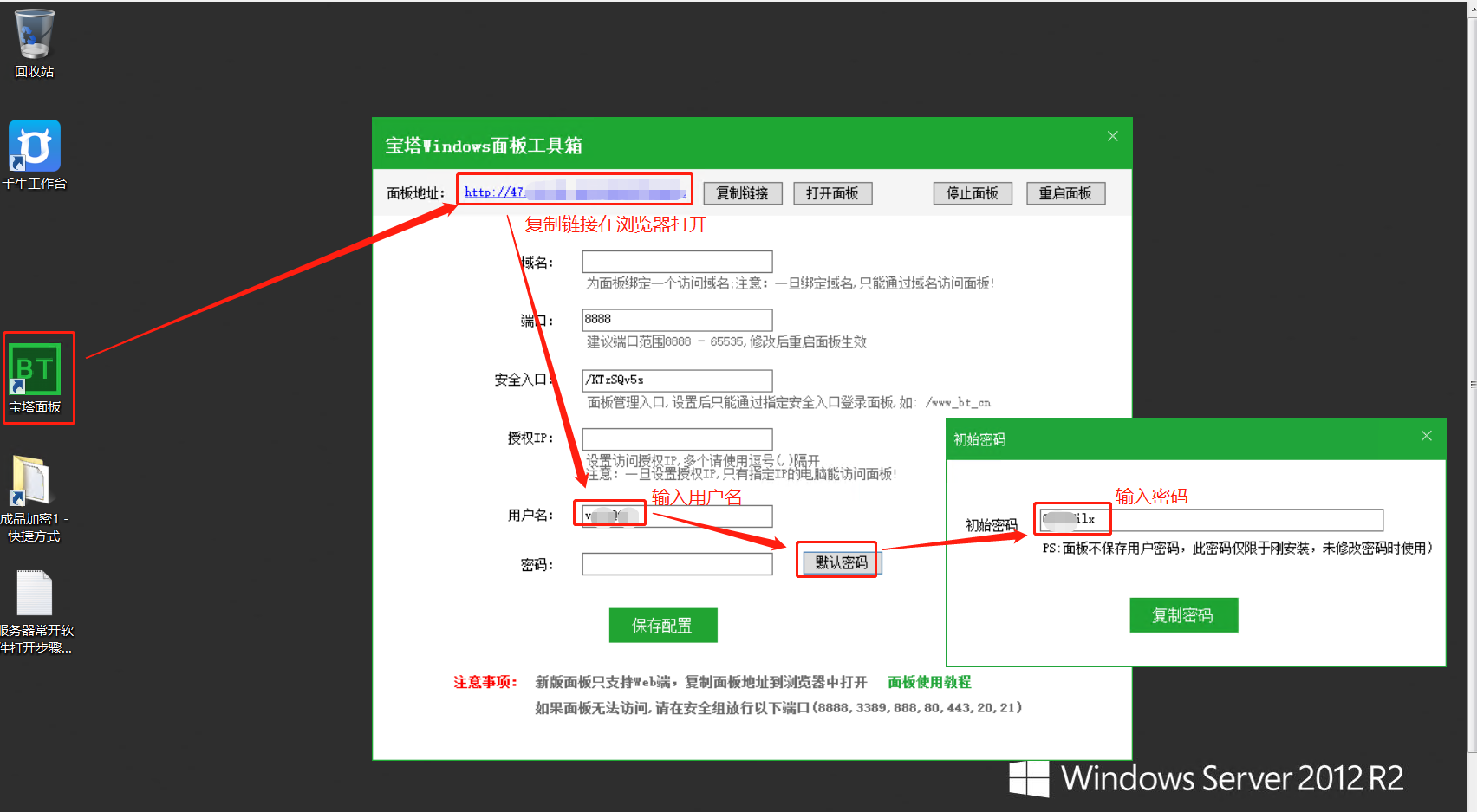Open the 服务器常开软件 text file icon

pyautogui.click(x=36, y=612)
